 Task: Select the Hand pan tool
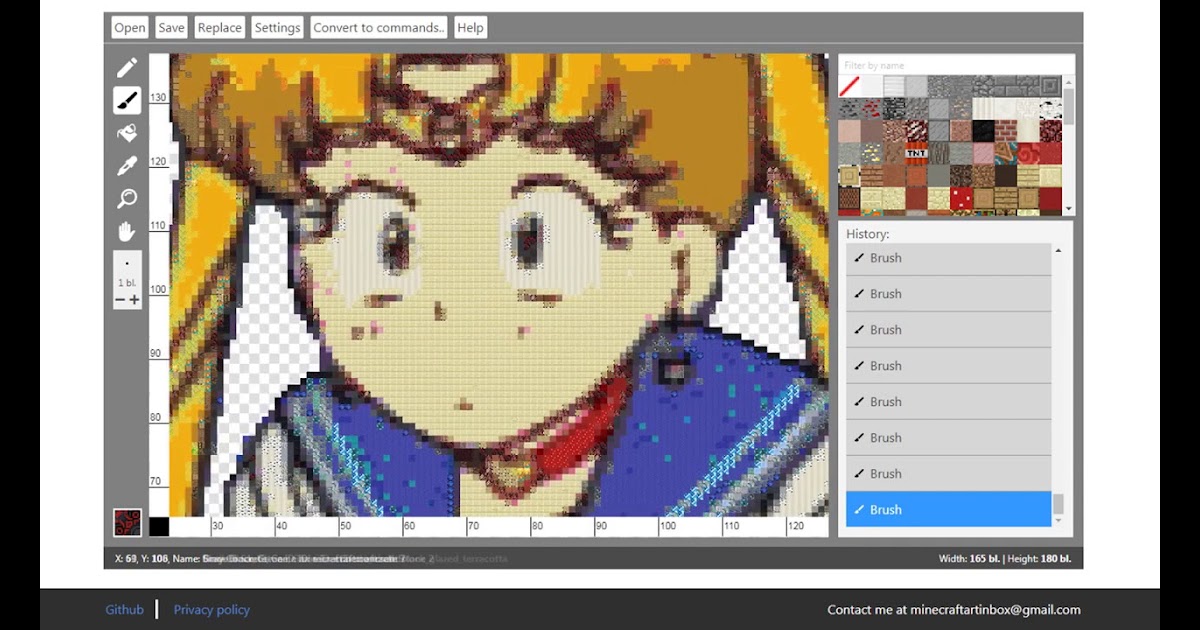click(x=127, y=231)
